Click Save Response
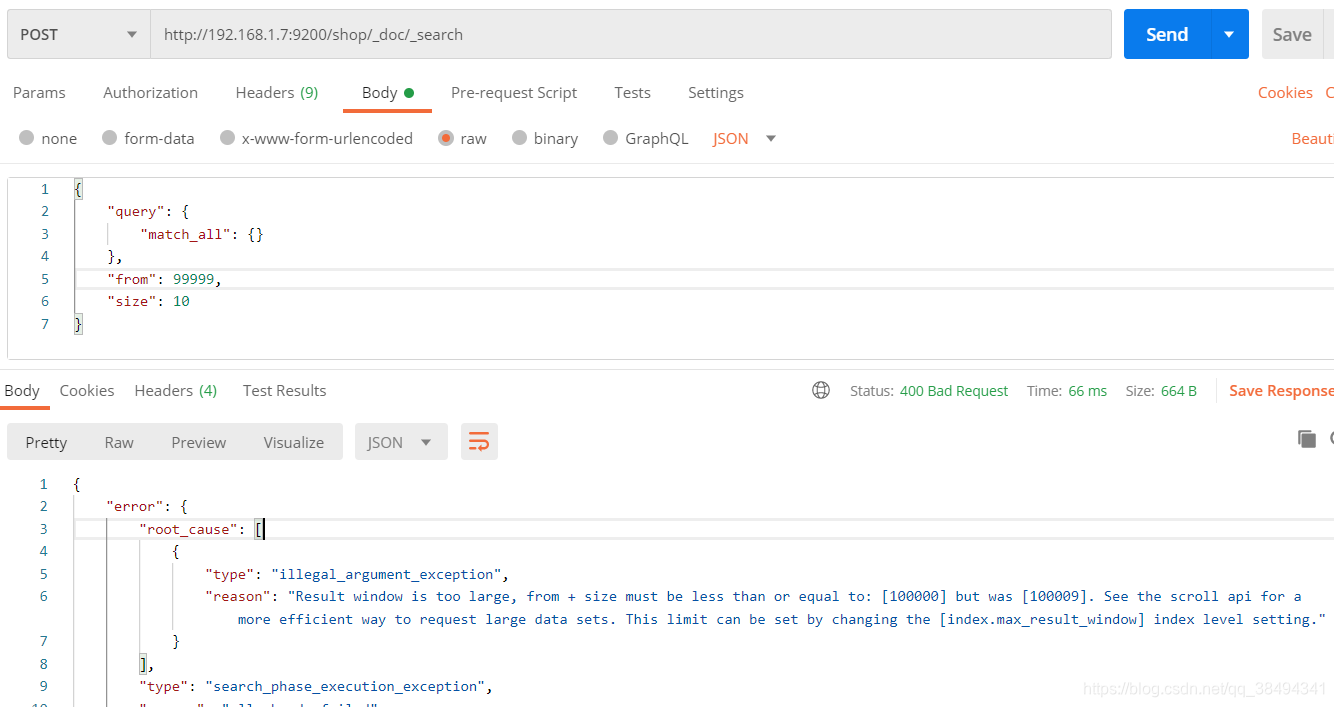 (x=1280, y=391)
